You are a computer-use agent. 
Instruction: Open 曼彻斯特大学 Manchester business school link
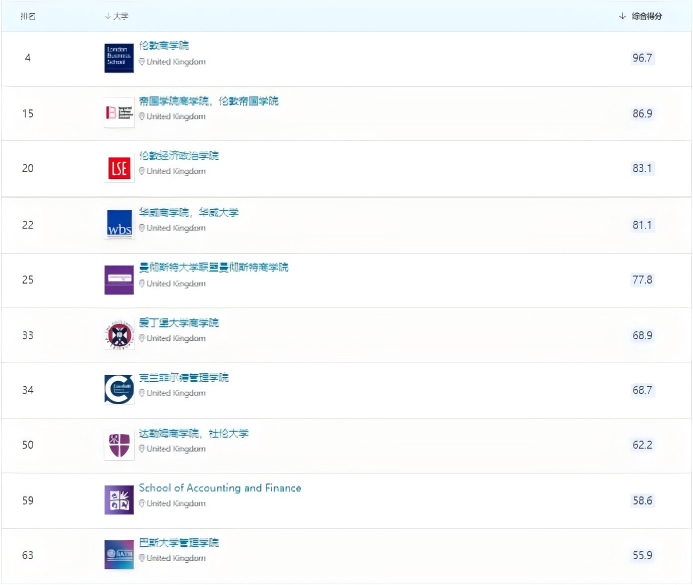pyautogui.click(x=213, y=267)
